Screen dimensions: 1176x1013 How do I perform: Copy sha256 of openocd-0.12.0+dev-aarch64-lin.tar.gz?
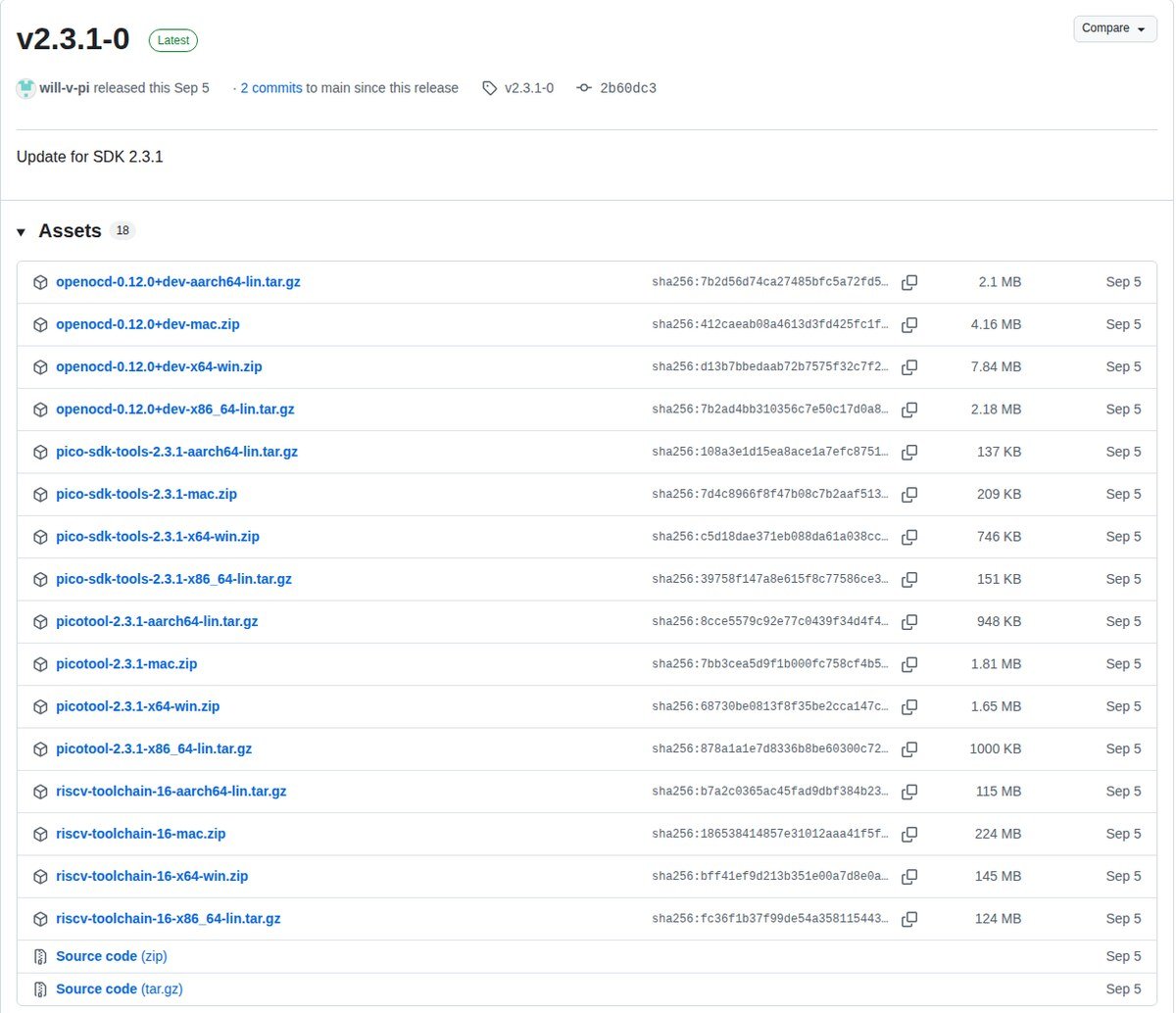click(x=909, y=282)
